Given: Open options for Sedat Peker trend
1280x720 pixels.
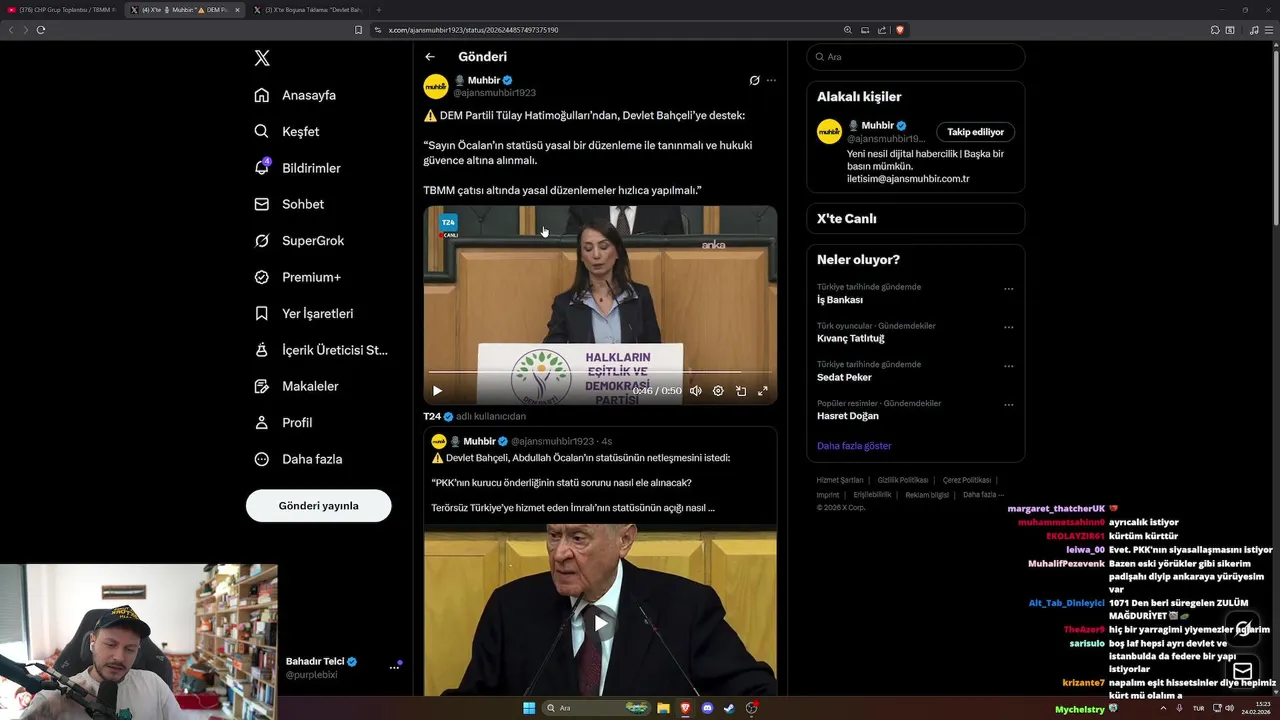Looking at the screenshot, I should [x=1008, y=366].
